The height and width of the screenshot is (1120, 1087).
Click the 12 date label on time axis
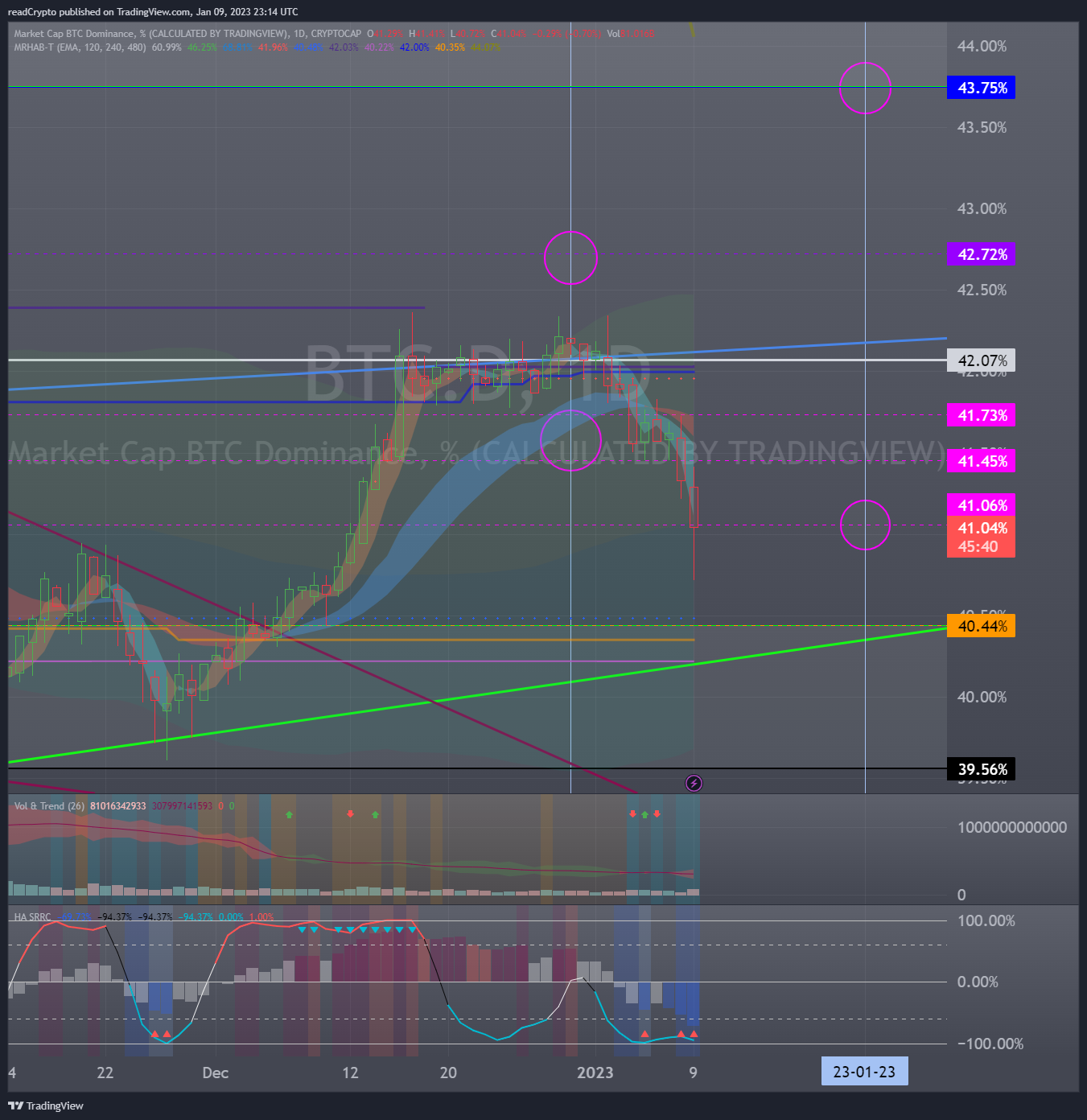coord(350,1073)
